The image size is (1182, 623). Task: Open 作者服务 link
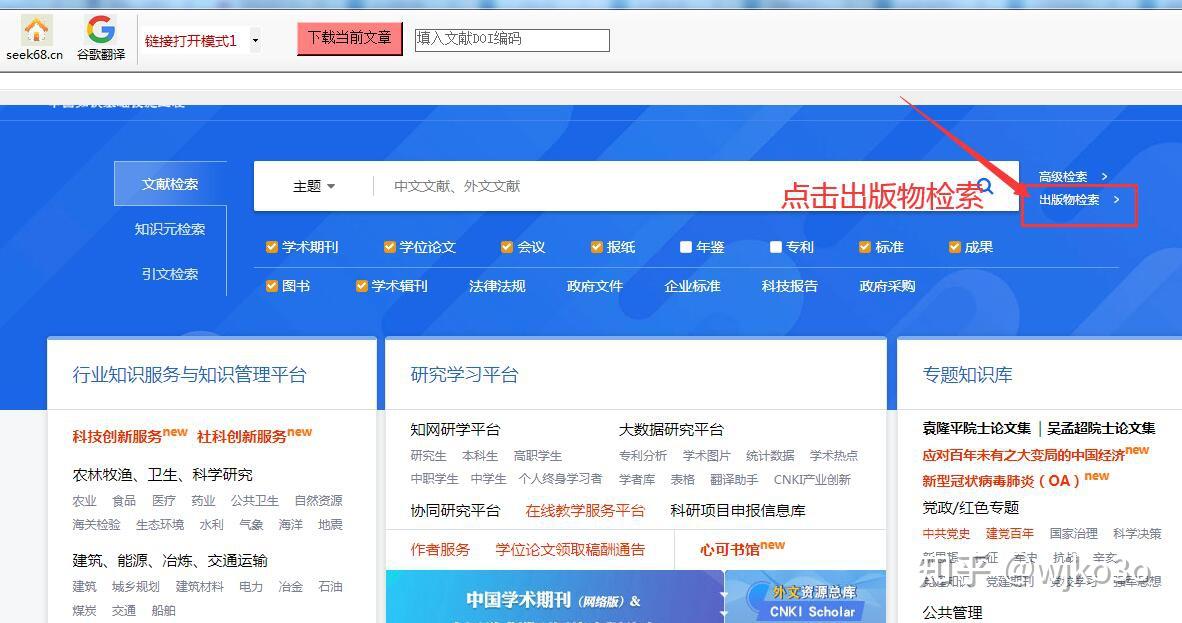point(440,550)
